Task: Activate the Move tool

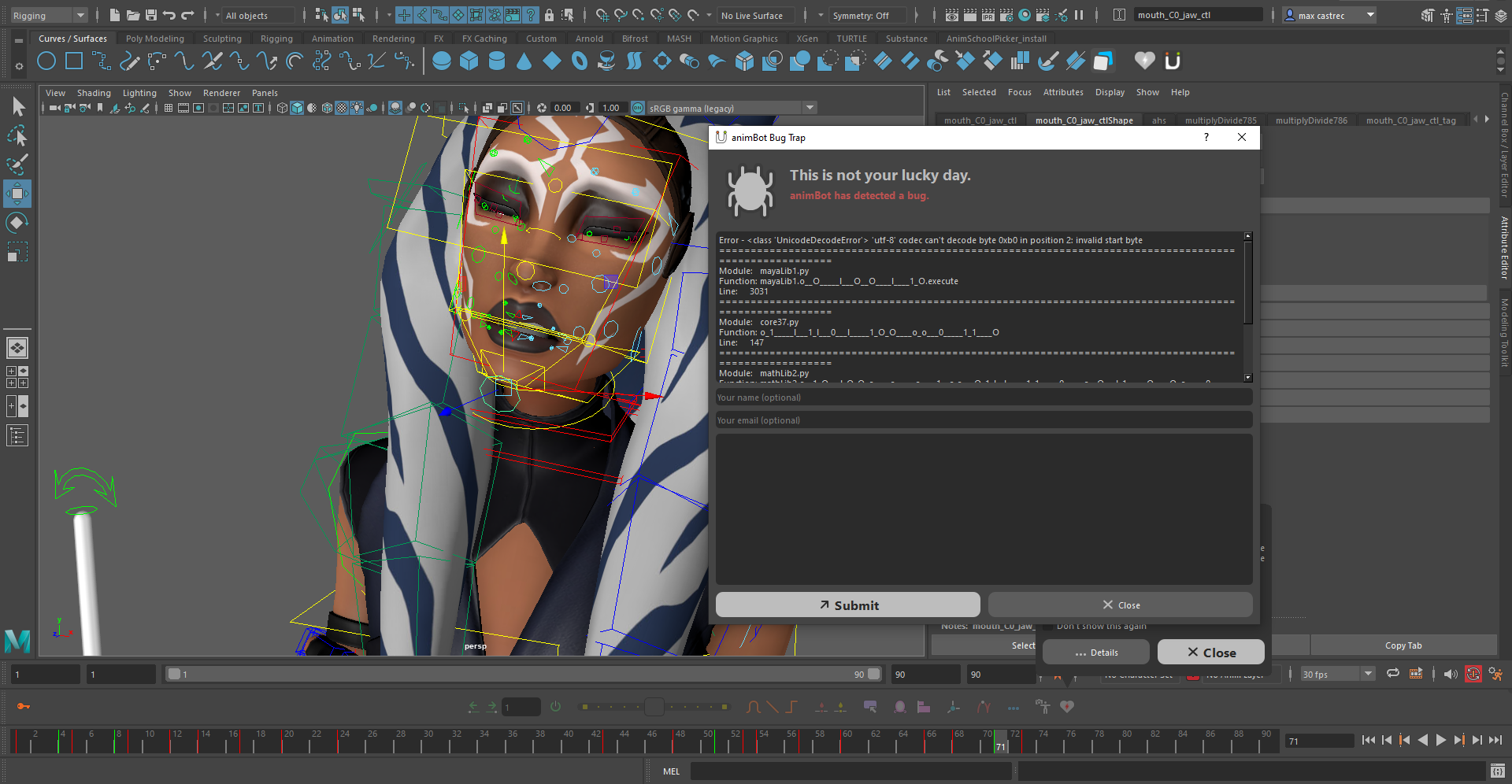Action: point(17,194)
